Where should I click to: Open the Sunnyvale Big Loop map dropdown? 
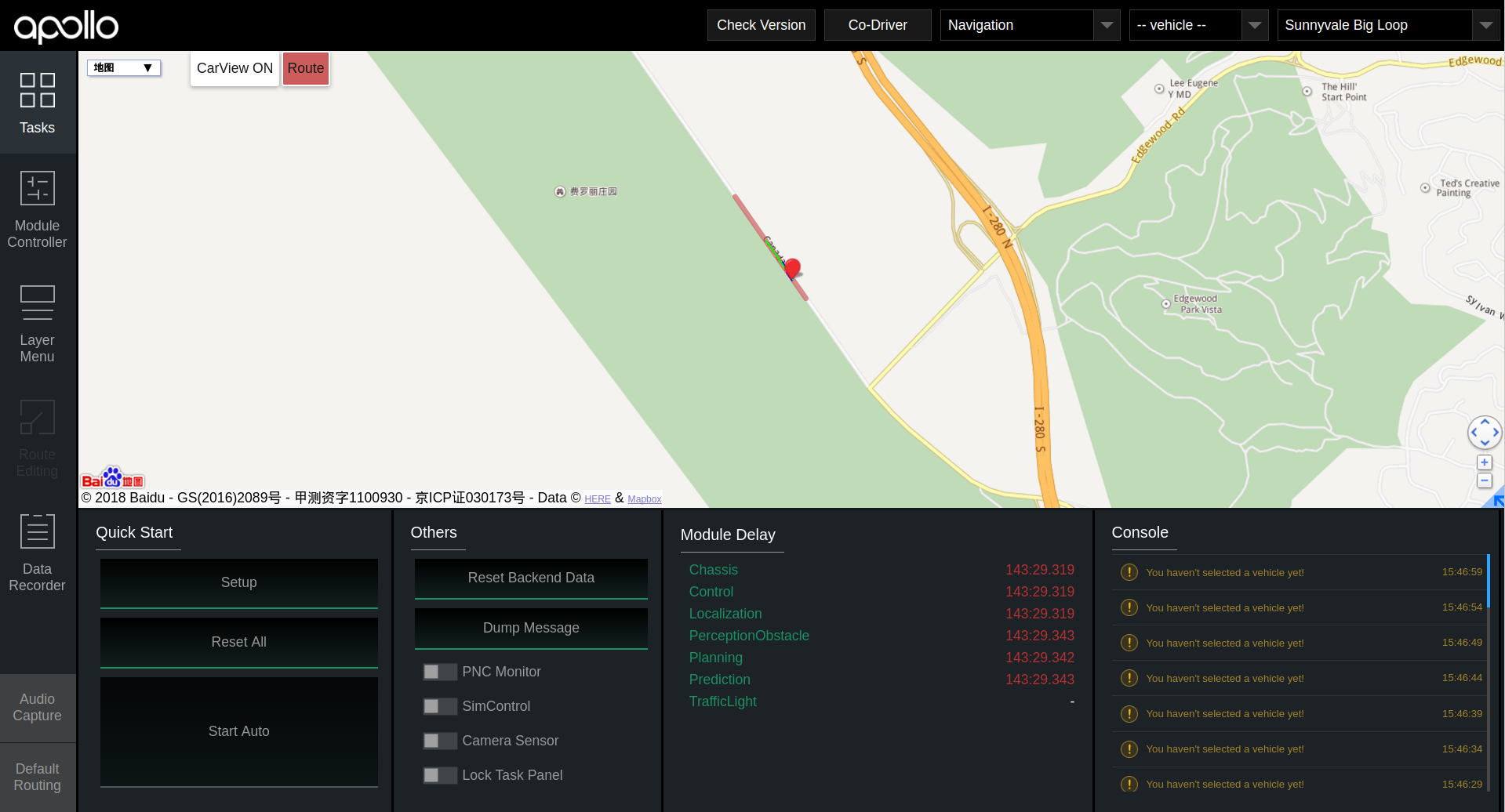point(1388,25)
